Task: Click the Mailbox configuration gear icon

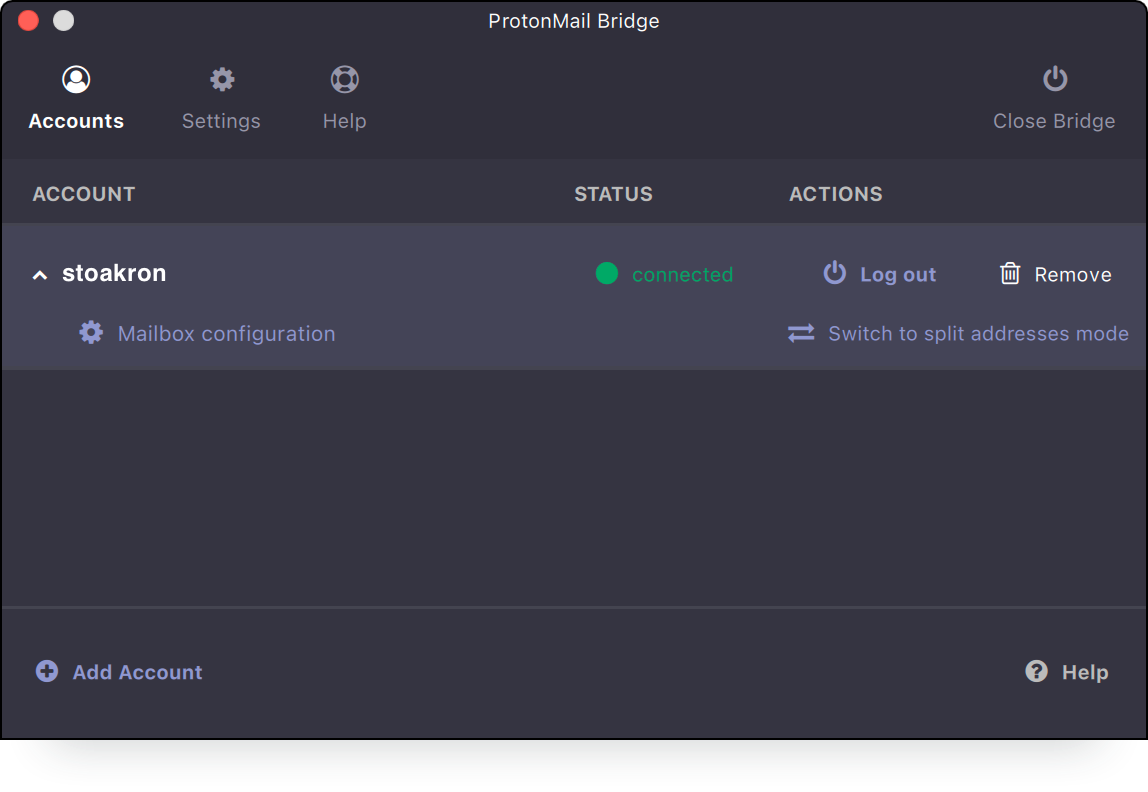Action: pos(91,332)
